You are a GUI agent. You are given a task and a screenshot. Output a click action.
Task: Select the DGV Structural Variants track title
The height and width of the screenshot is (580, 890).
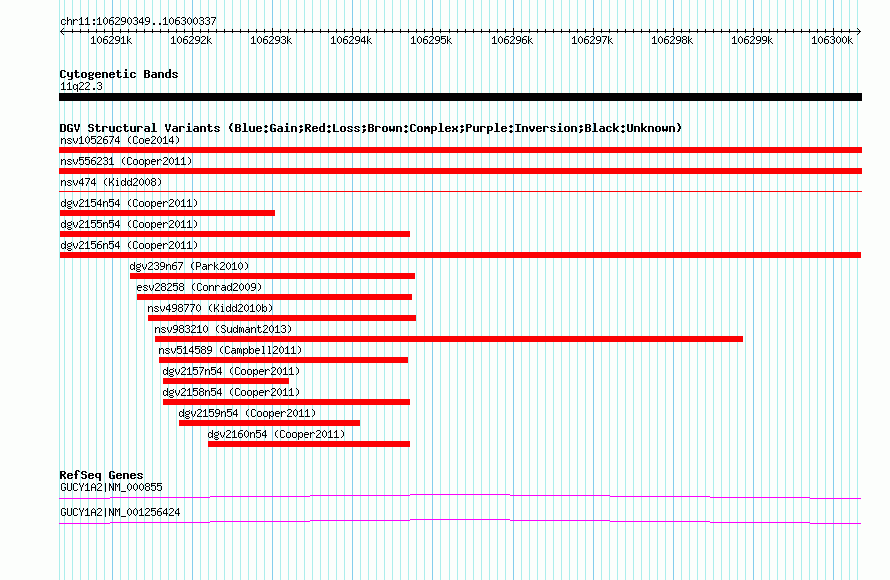coord(371,128)
